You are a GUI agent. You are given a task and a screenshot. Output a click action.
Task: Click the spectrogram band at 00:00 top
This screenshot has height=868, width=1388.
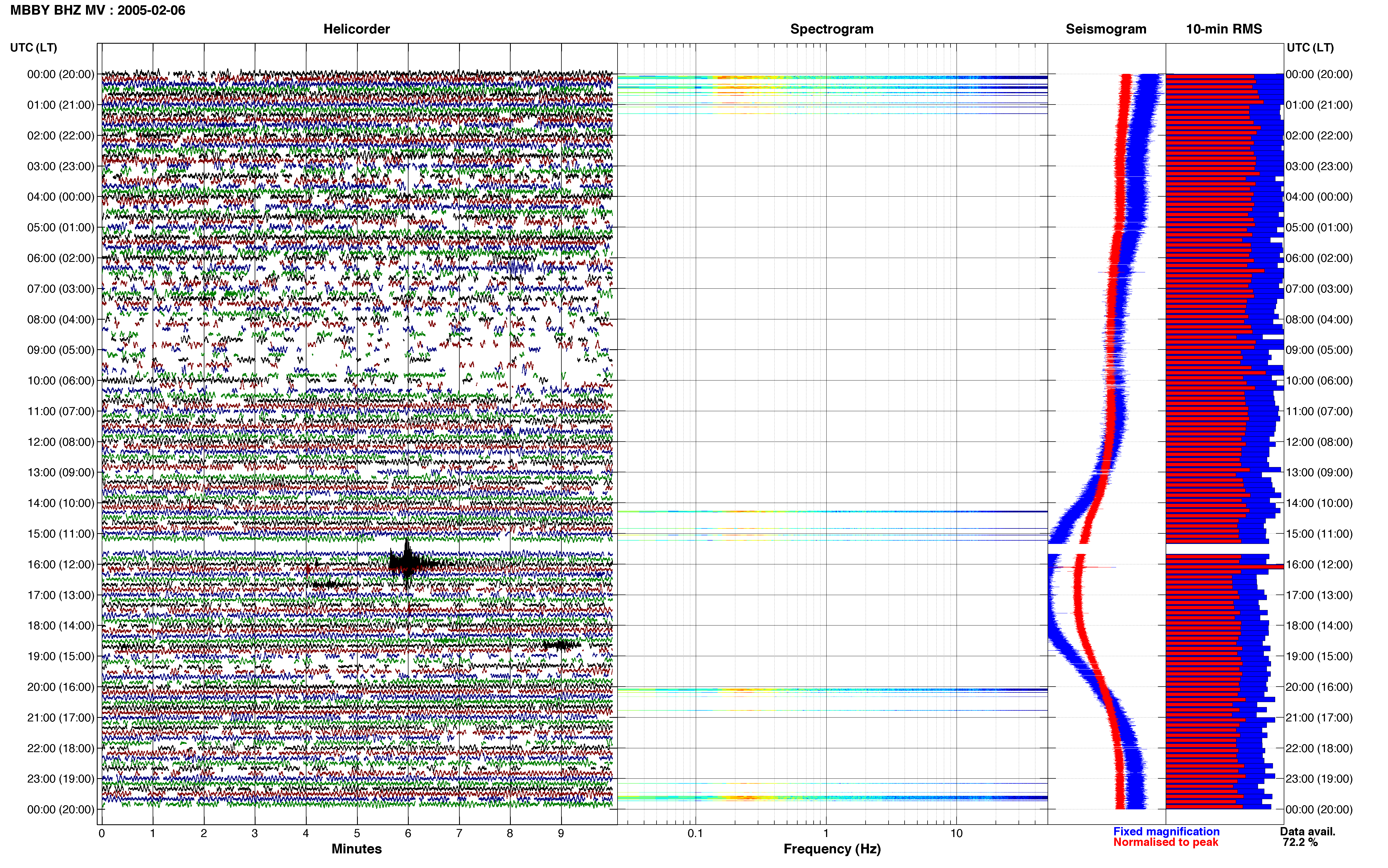(832, 77)
